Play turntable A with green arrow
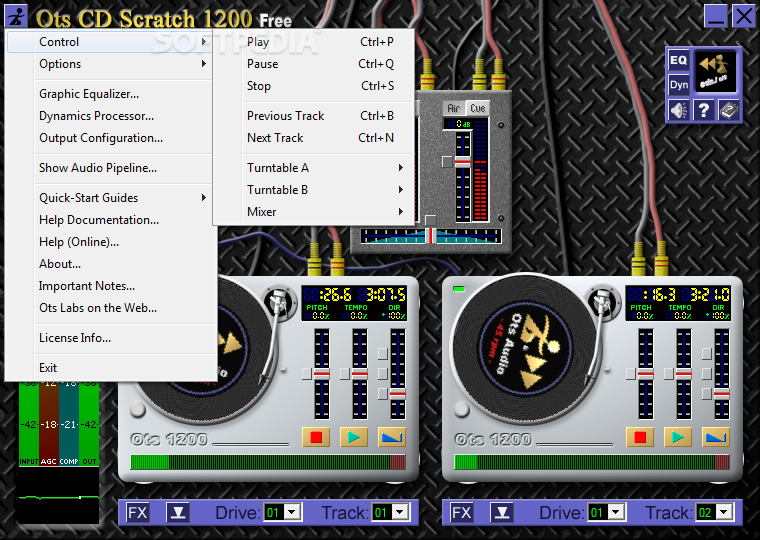760x540 pixels. 354,437
